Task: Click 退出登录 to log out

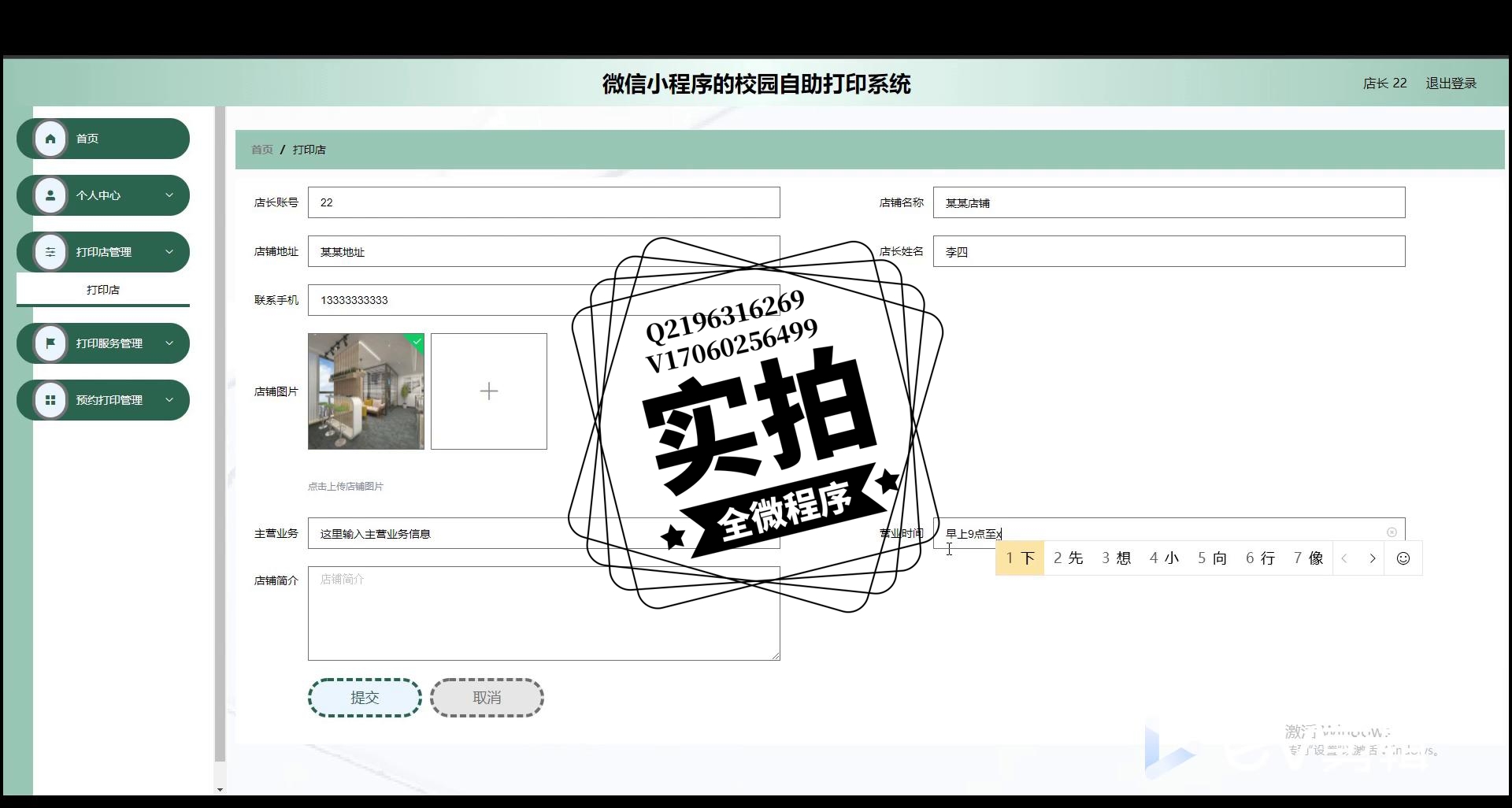Action: 1451,83
